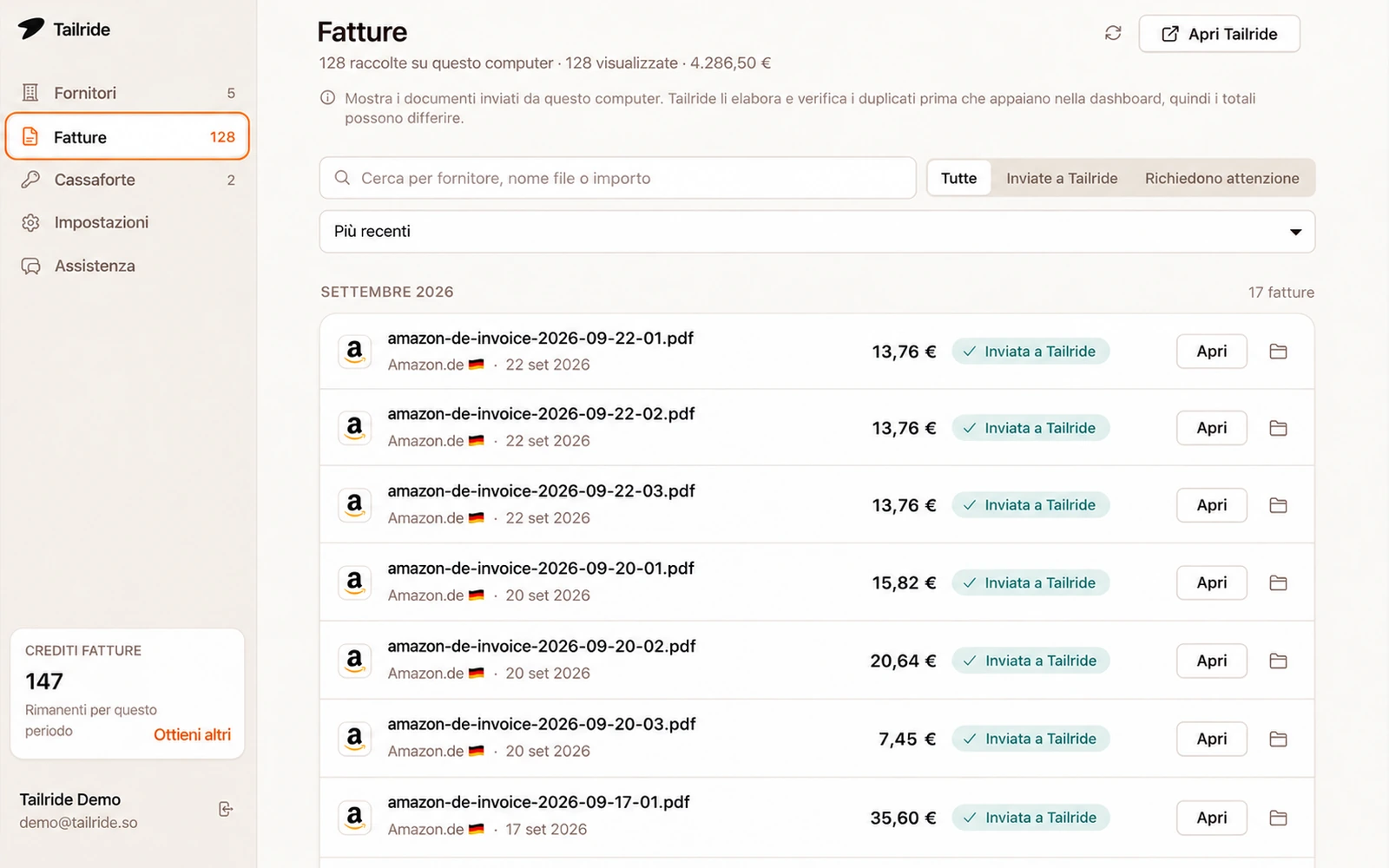Click Amazon logo of invoice 2026-09-20-02
1389x868 pixels.
354,661
